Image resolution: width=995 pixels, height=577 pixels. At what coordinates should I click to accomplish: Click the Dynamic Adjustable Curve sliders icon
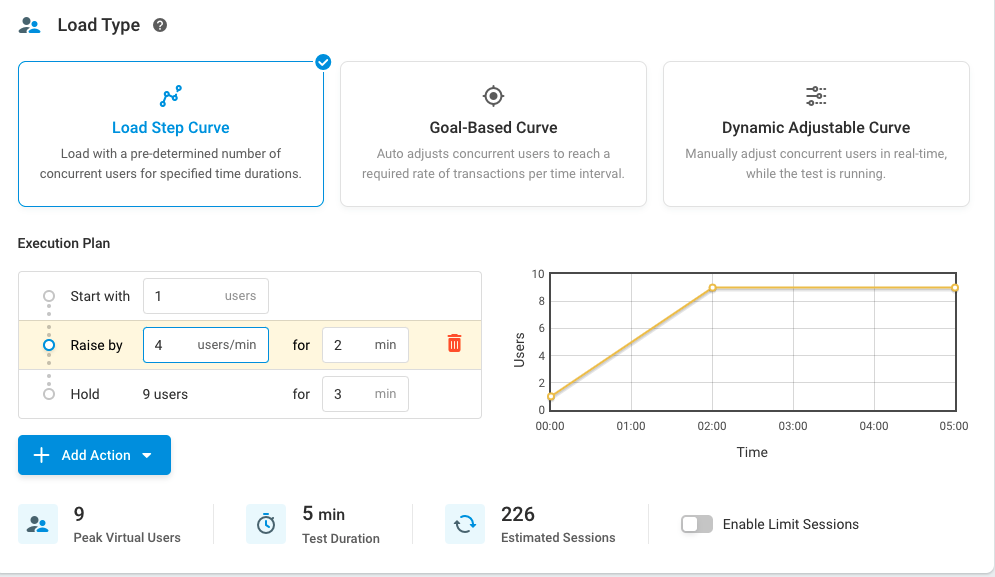coord(816,96)
